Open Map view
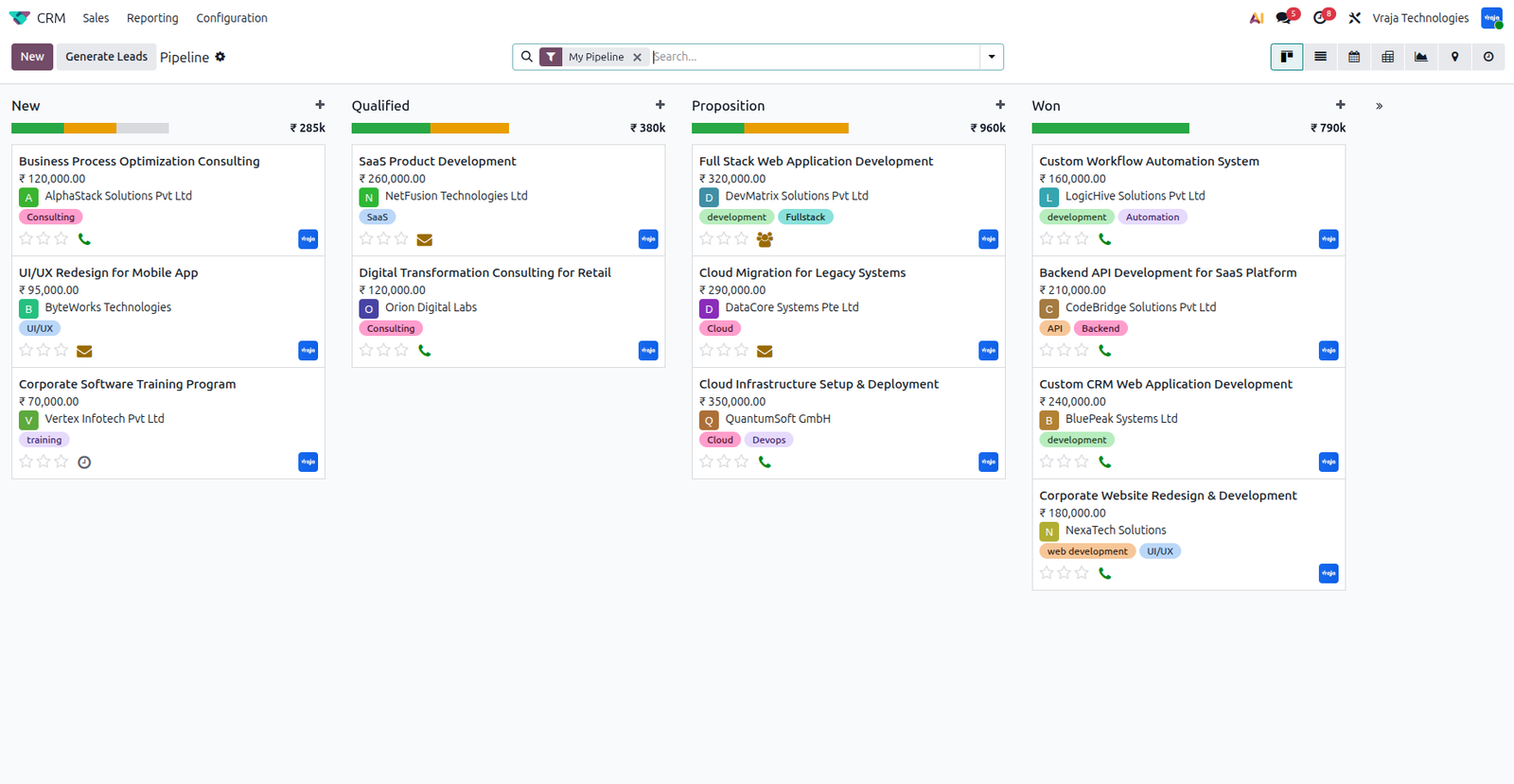 1454,57
